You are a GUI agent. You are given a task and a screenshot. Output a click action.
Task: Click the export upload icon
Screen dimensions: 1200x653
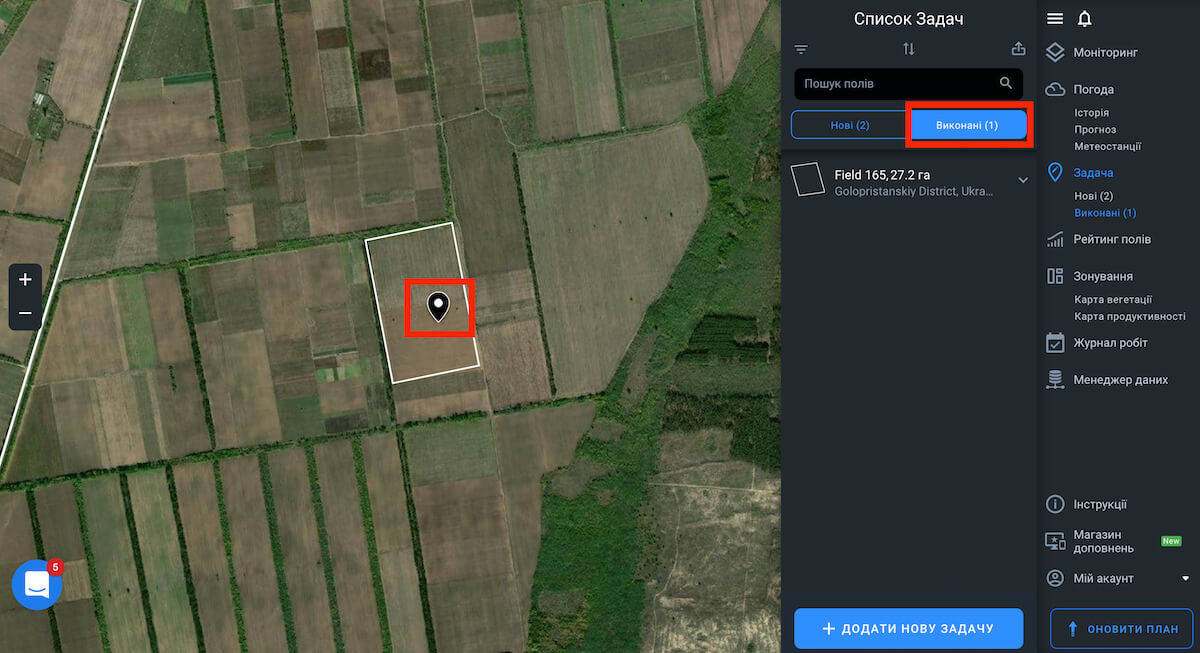coord(1018,49)
